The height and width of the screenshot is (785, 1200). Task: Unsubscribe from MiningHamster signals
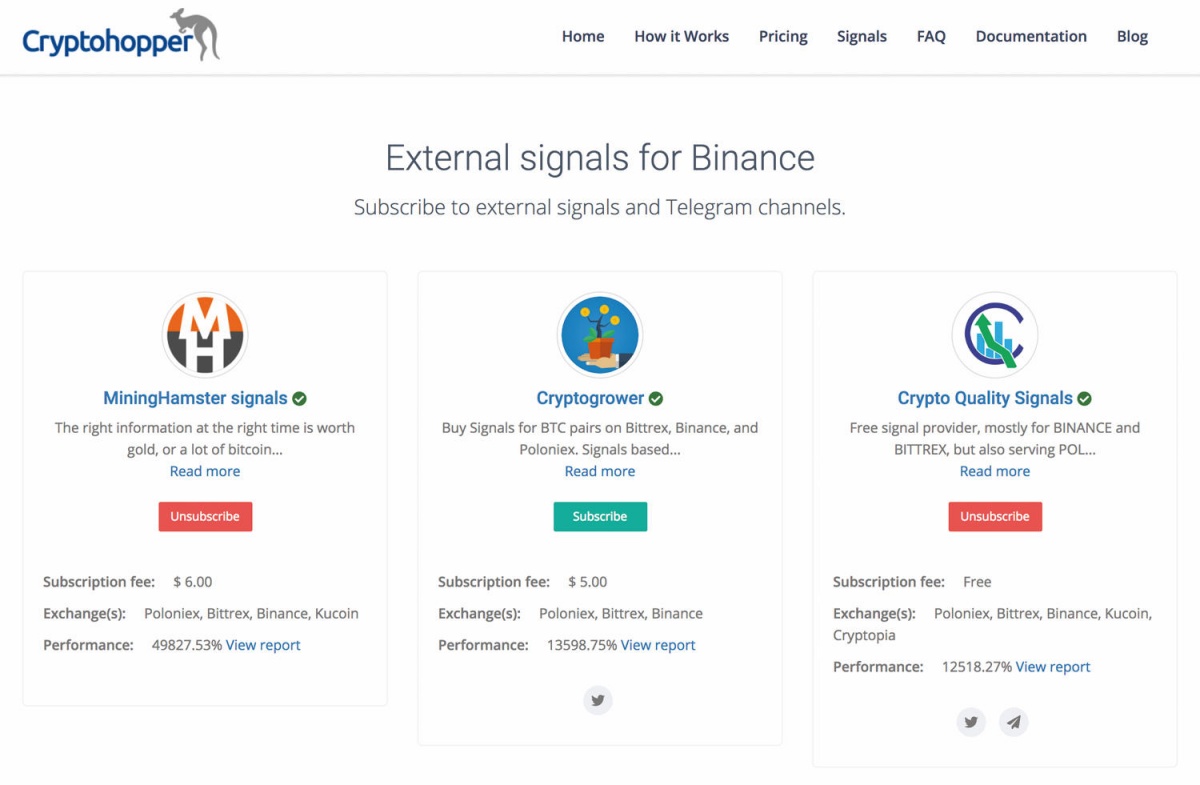[205, 516]
